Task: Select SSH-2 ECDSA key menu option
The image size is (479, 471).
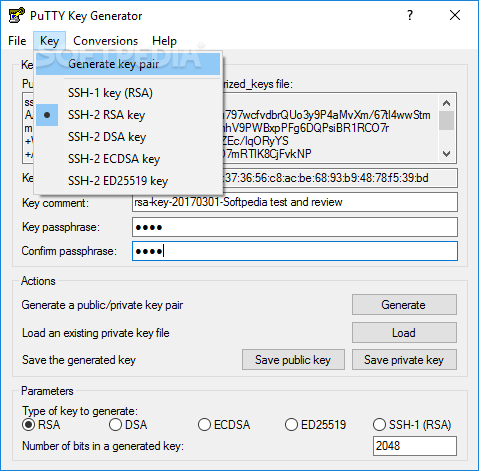Action: click(128, 159)
